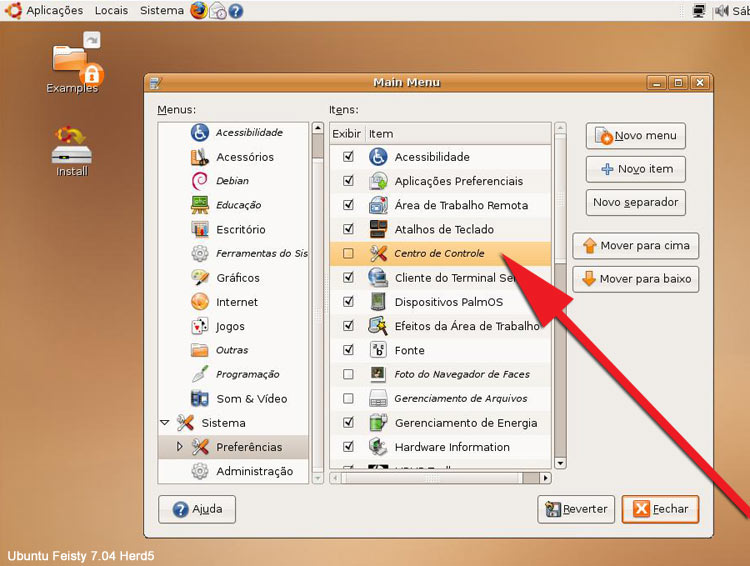Expand the Preferências tree node
The image size is (750, 566).
pos(179,446)
